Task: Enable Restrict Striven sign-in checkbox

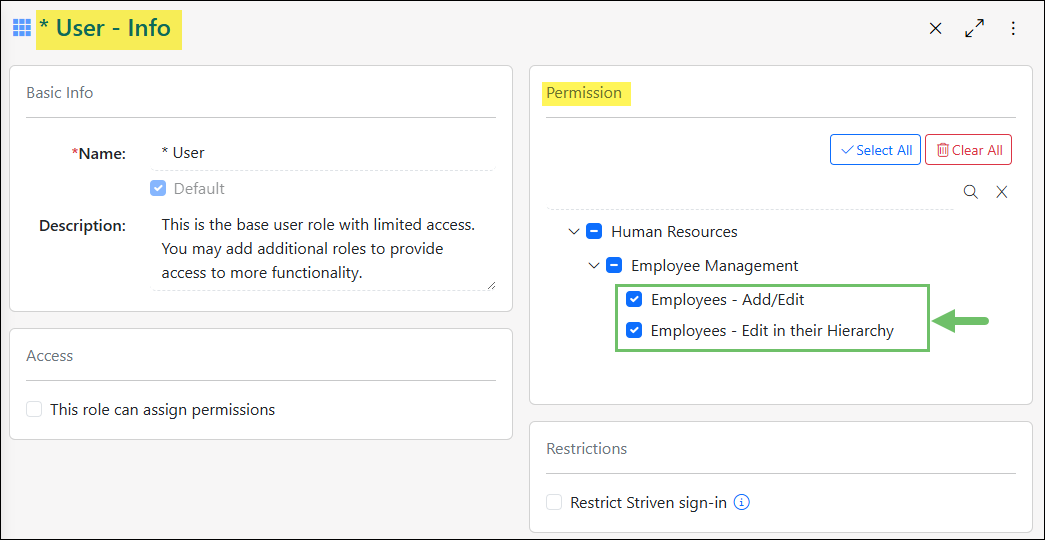Action: click(554, 502)
